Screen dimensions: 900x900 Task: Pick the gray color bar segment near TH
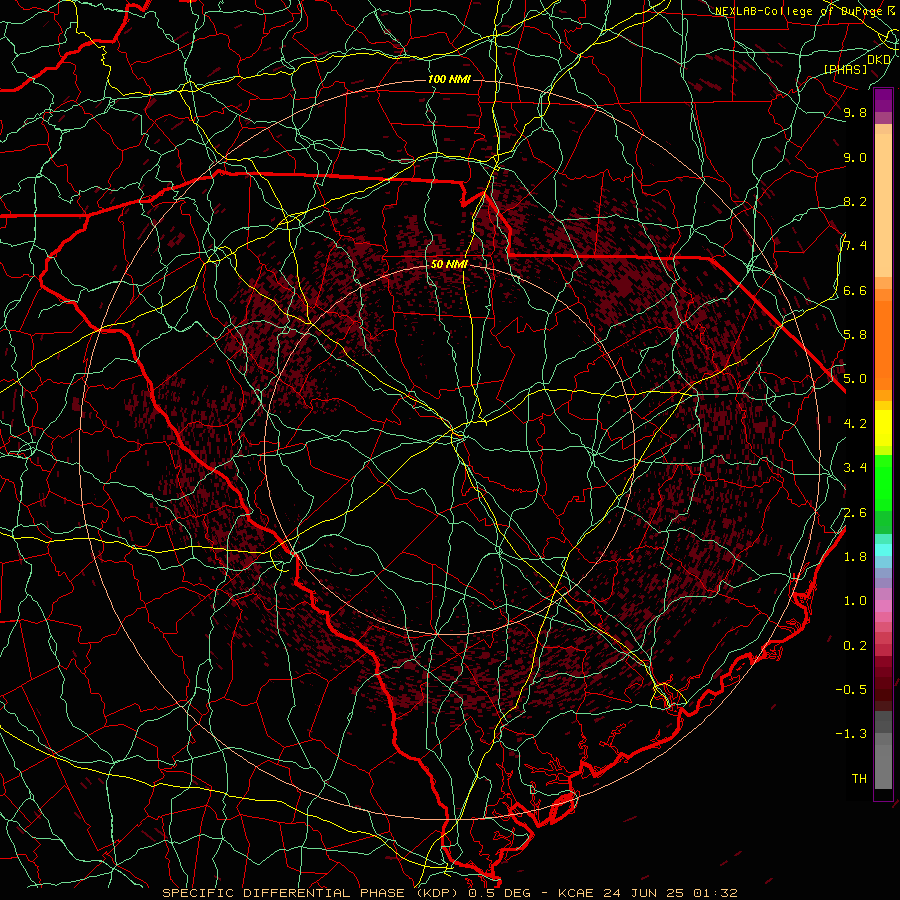pyautogui.click(x=883, y=766)
